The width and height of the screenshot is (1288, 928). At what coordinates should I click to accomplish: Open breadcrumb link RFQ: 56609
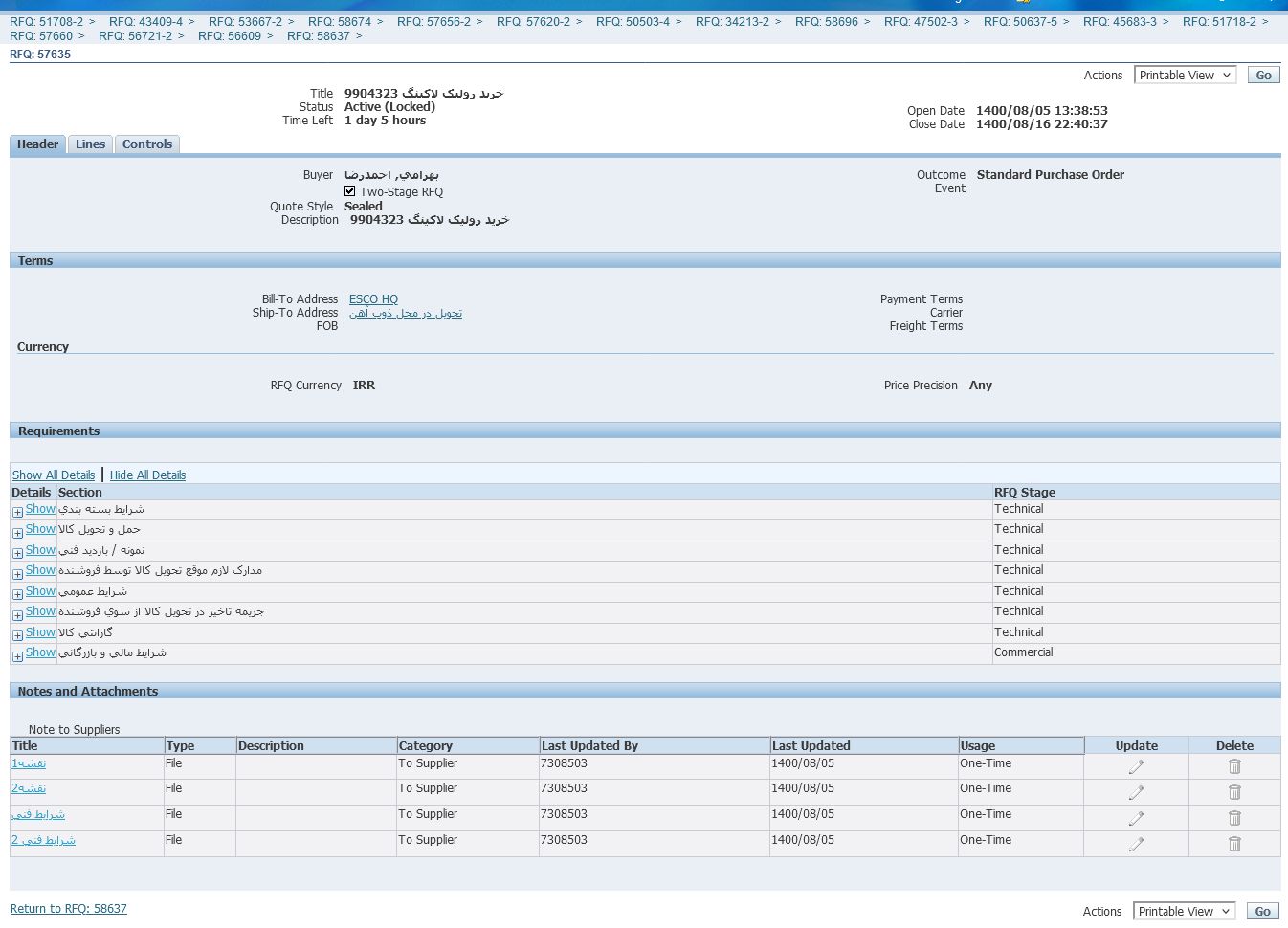click(230, 36)
